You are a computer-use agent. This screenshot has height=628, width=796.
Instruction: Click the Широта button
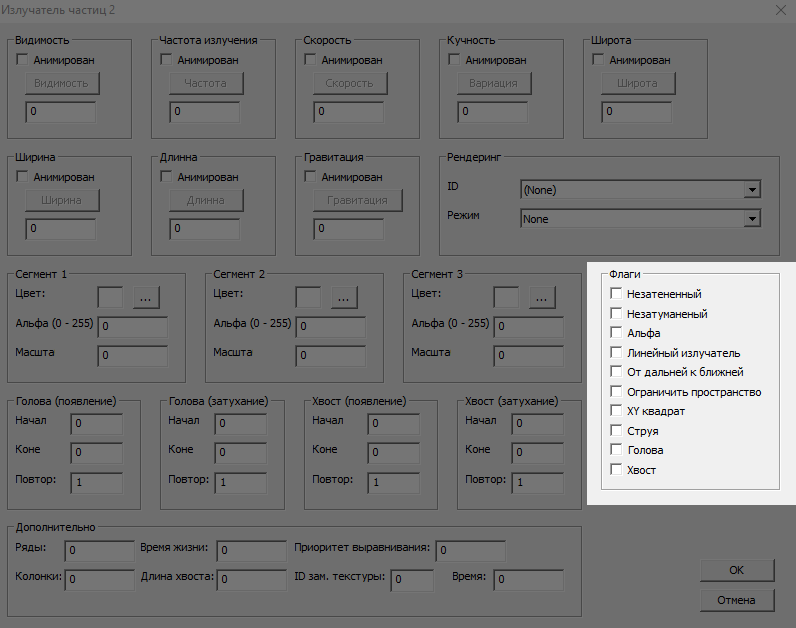(638, 83)
